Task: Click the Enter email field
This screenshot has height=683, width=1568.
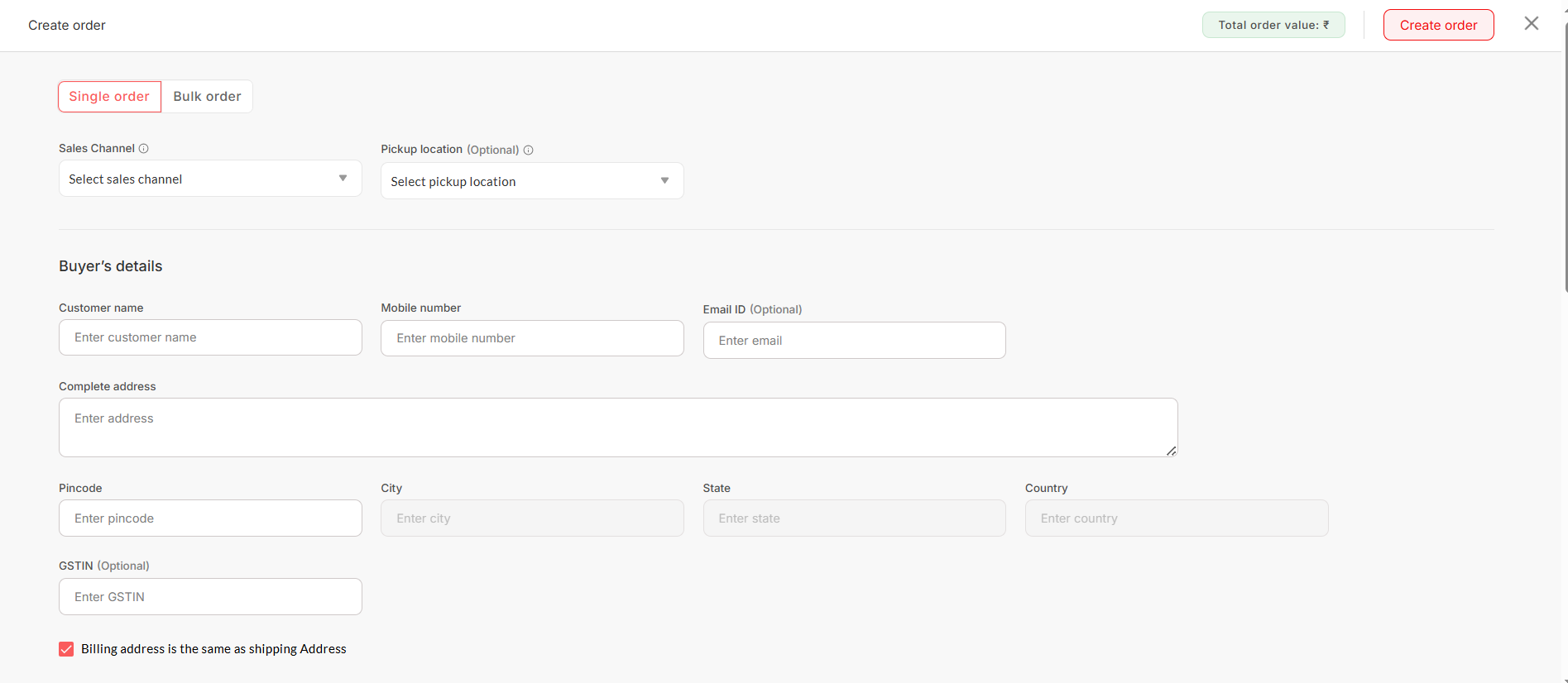Action: point(854,341)
